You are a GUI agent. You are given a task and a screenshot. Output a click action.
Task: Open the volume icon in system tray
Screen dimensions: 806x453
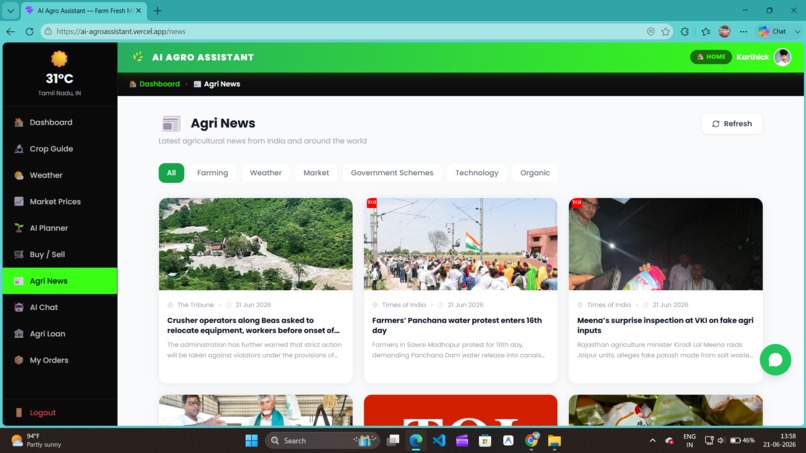(721, 441)
